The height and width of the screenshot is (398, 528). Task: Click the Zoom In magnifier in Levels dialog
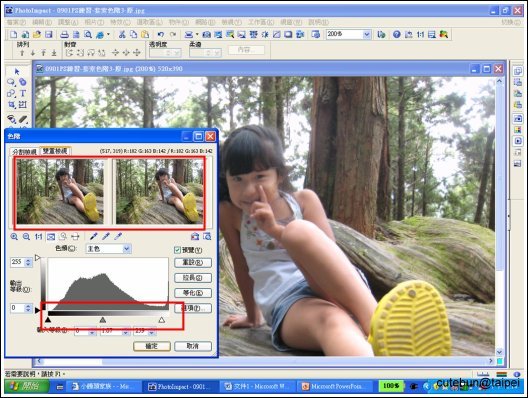click(x=14, y=237)
